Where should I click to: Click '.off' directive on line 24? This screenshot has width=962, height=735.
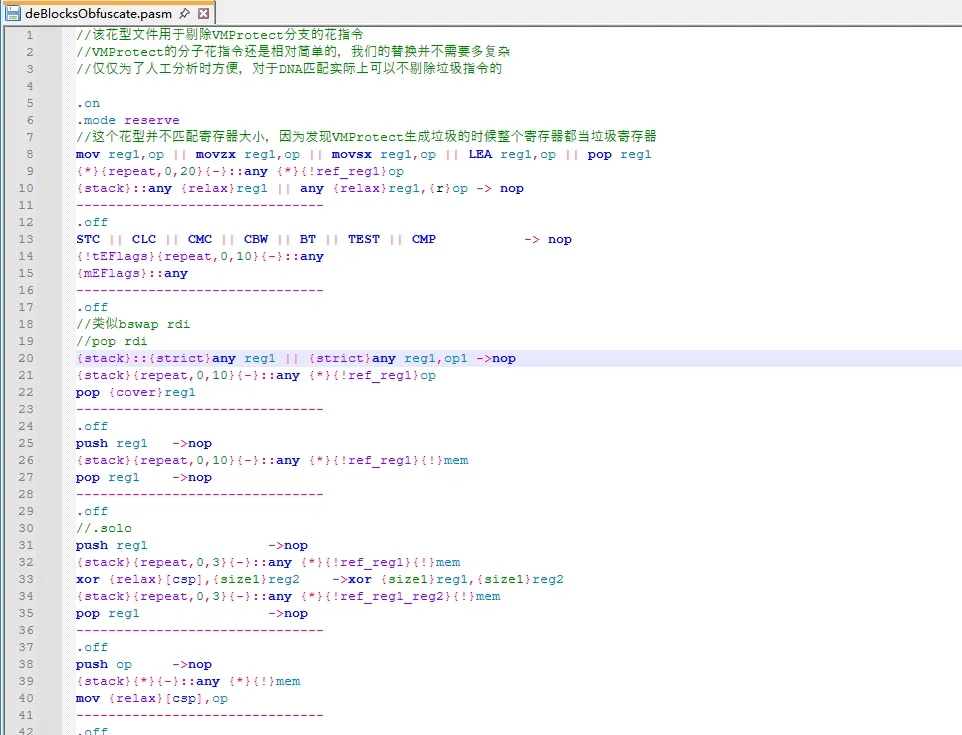point(92,426)
